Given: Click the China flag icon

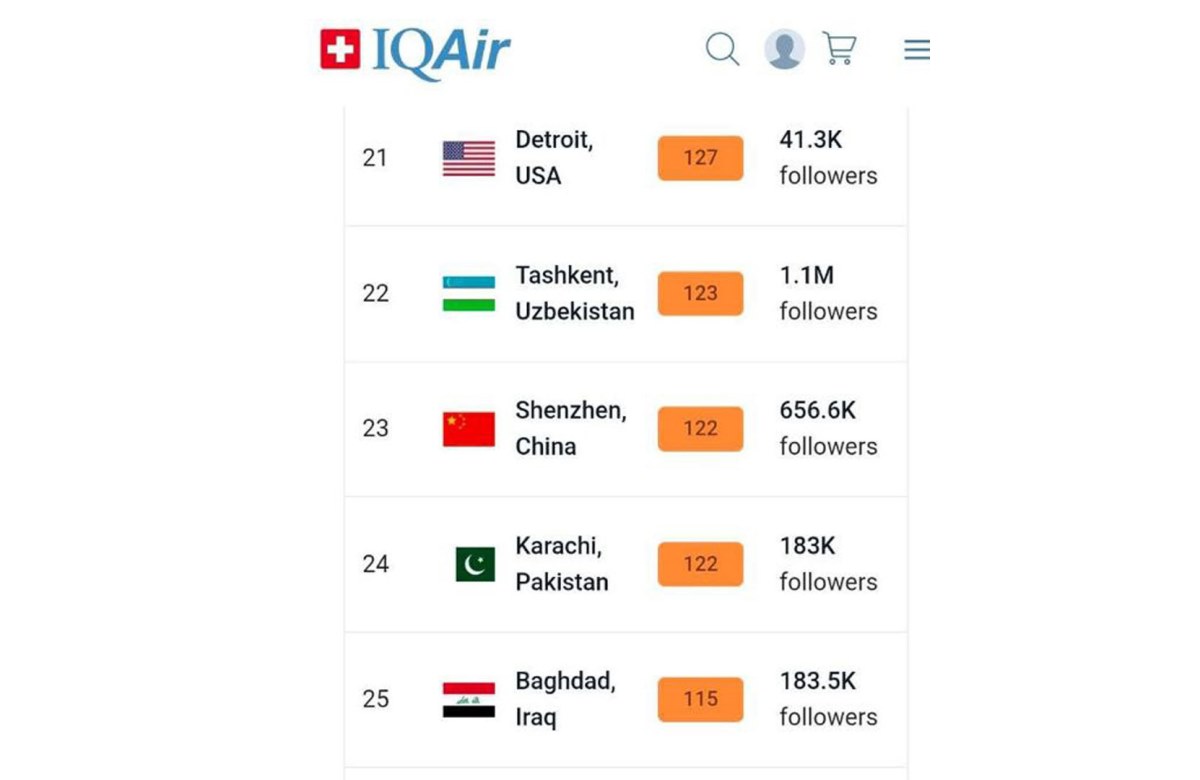Looking at the screenshot, I should click(x=469, y=429).
